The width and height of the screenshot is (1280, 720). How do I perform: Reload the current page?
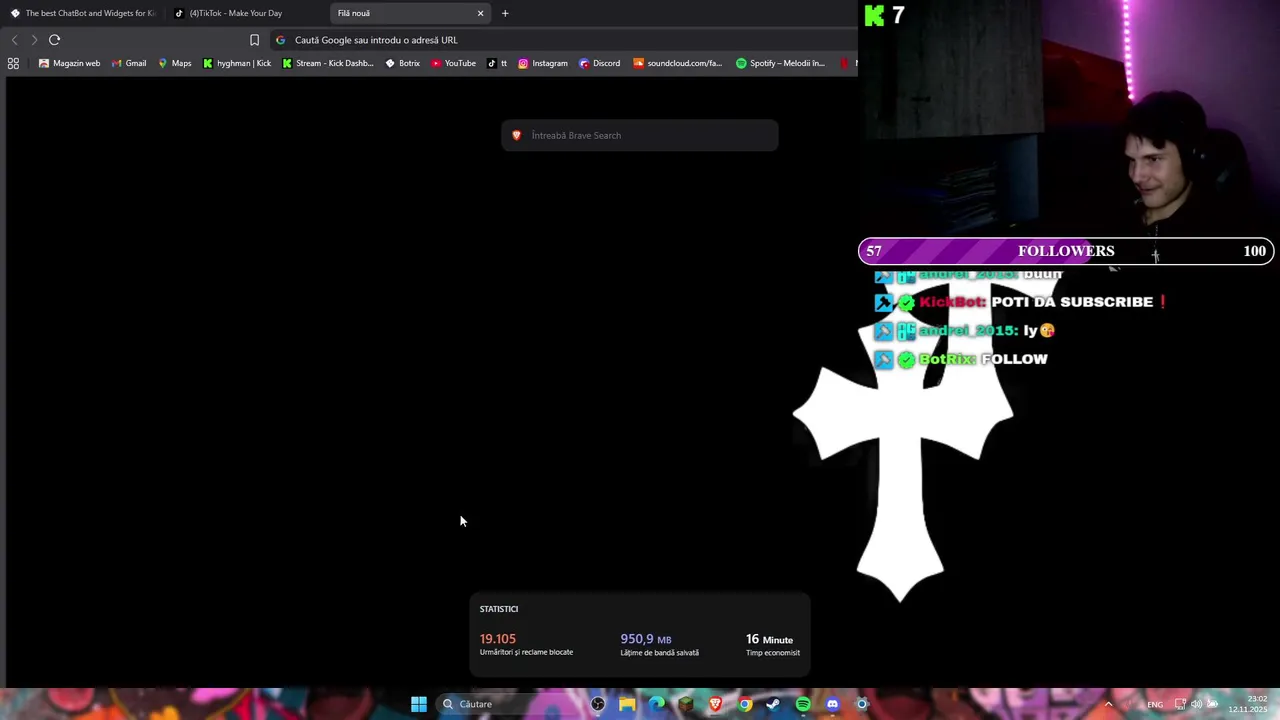pyautogui.click(x=54, y=40)
